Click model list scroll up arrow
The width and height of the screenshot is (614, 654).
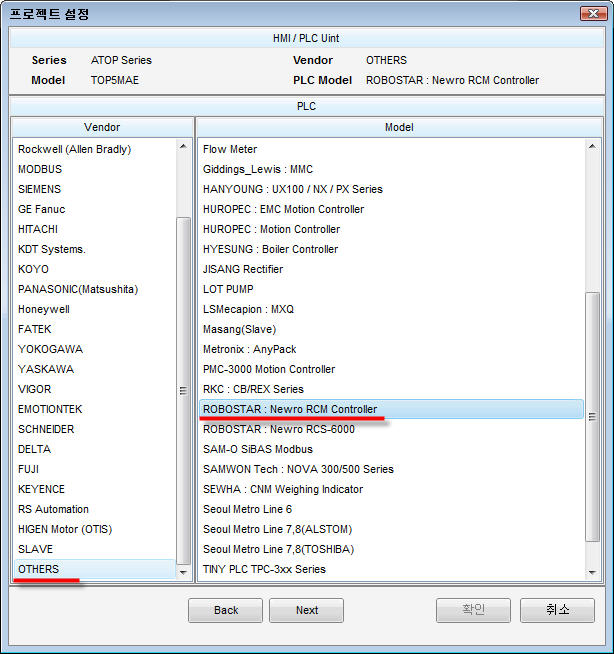tap(592, 146)
